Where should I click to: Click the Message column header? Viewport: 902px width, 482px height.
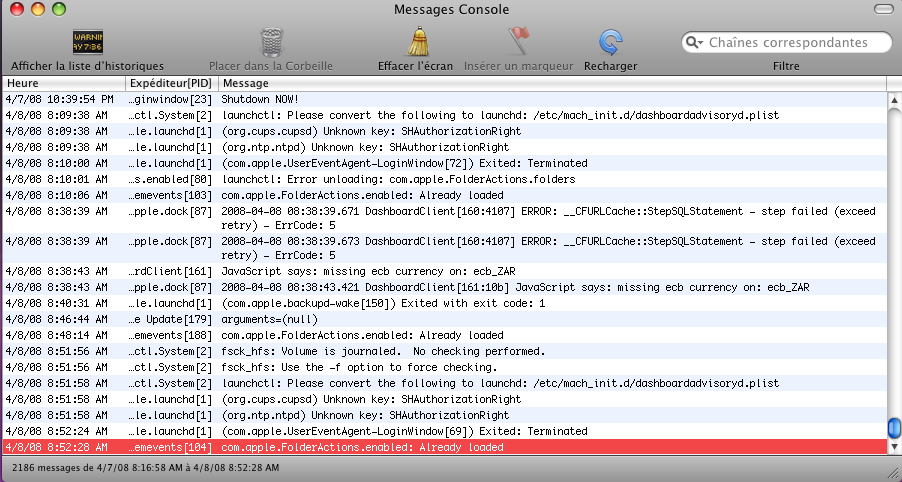[x=550, y=83]
